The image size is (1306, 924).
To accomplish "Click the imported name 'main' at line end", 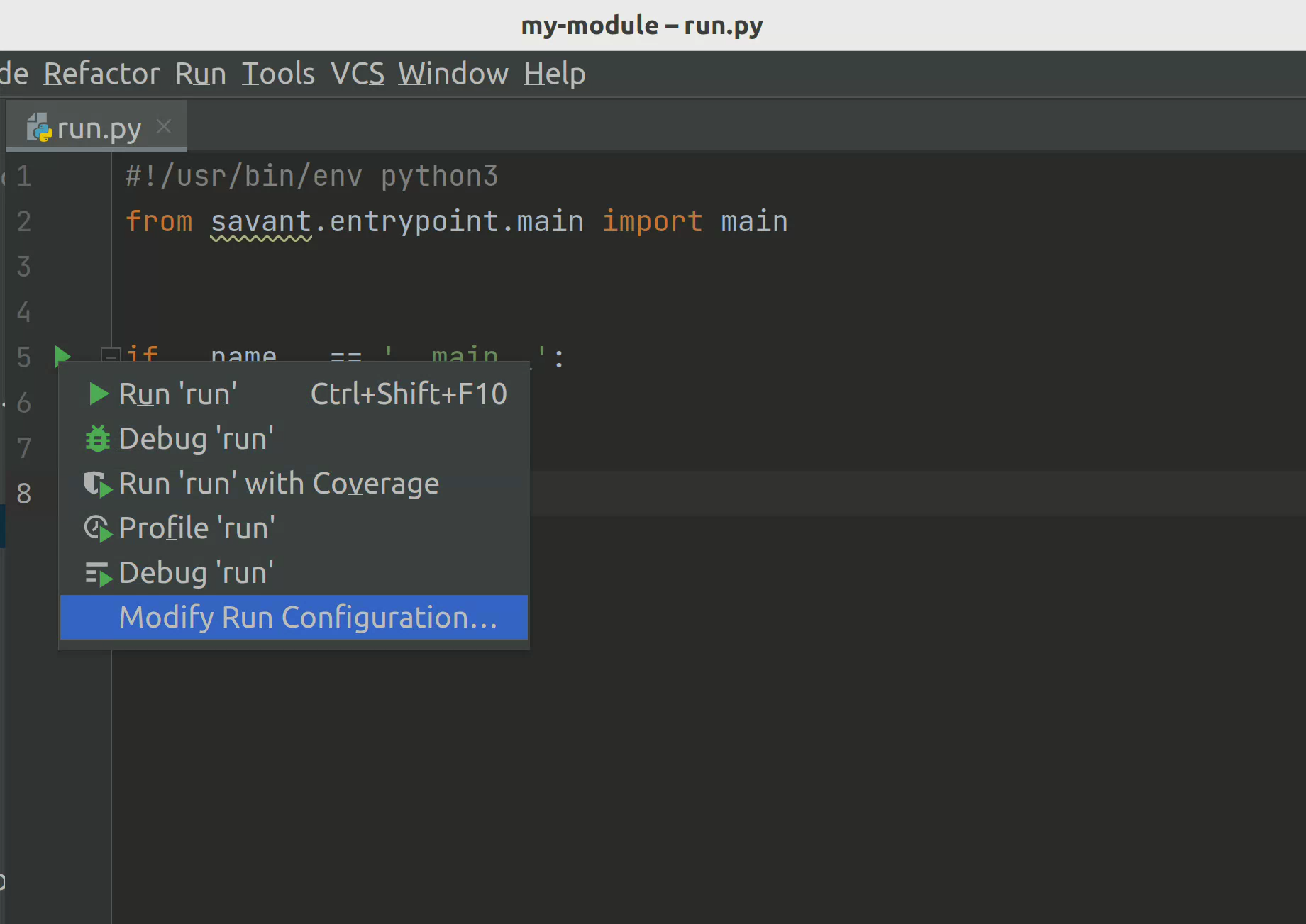I will pos(755,222).
